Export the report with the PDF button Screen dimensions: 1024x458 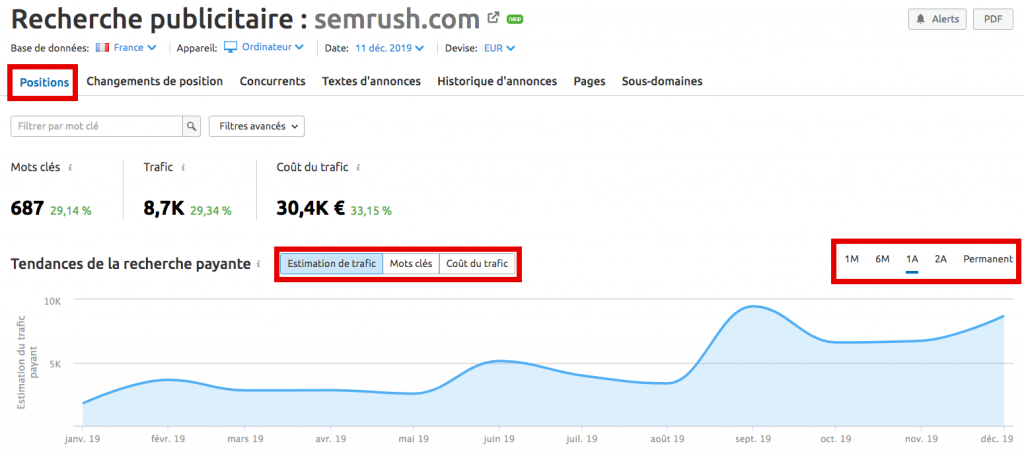[x=993, y=20]
